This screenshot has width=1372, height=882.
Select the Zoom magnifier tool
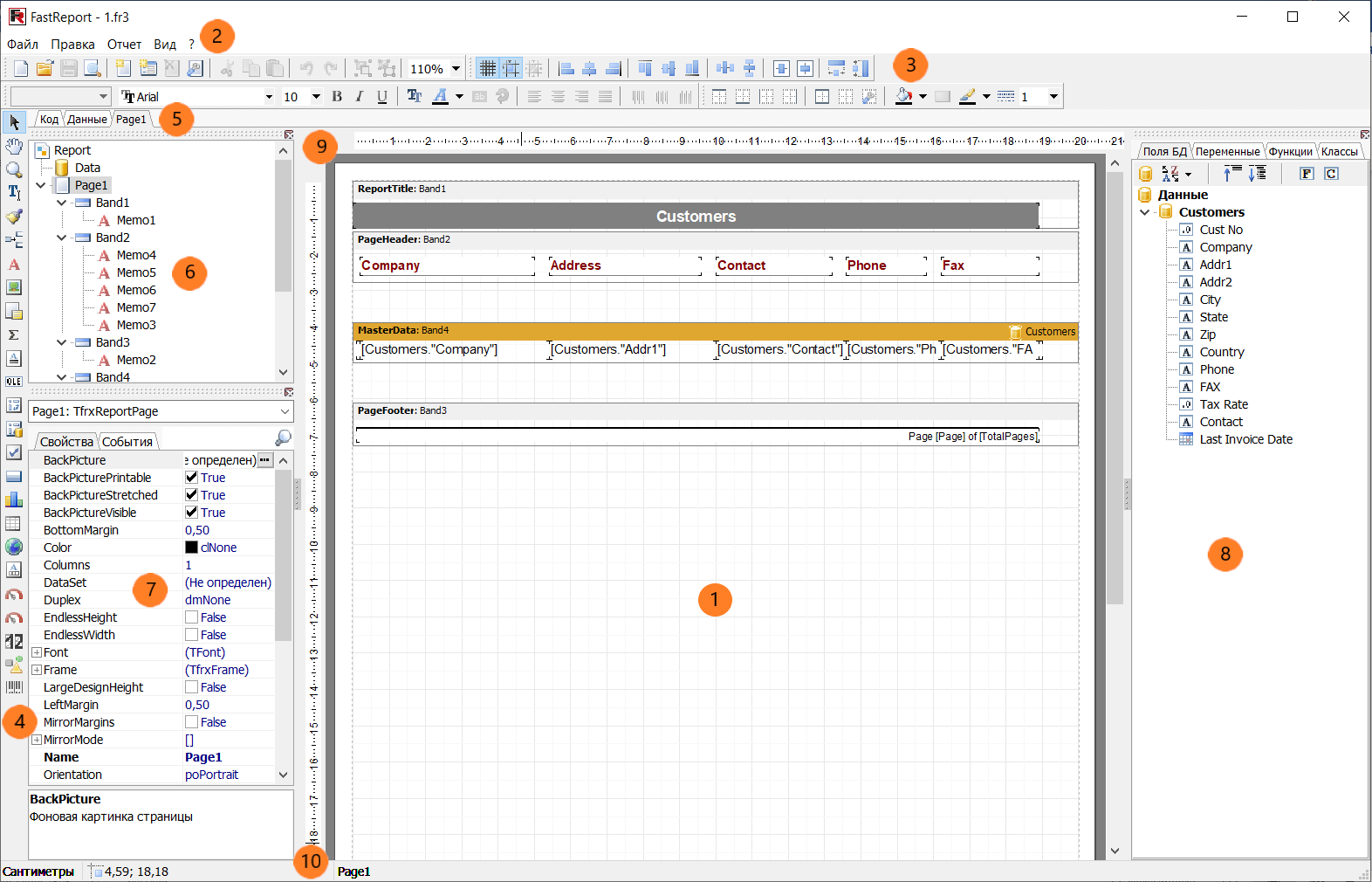[x=14, y=169]
